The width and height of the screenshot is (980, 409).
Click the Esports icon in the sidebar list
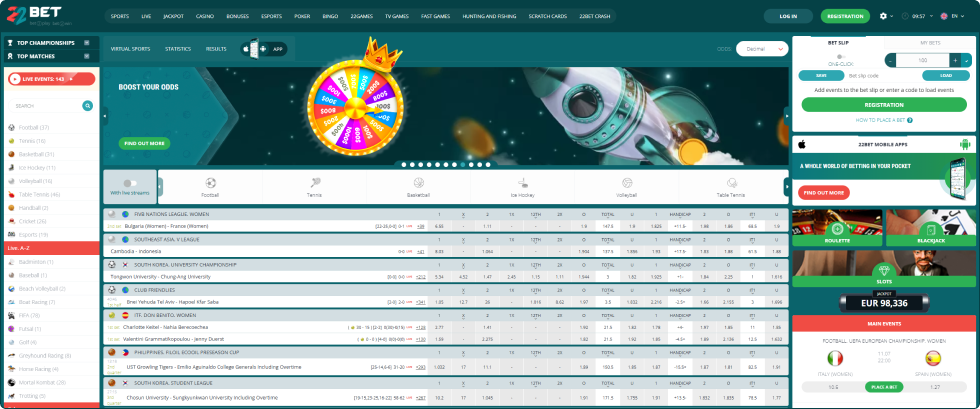tap(11, 235)
